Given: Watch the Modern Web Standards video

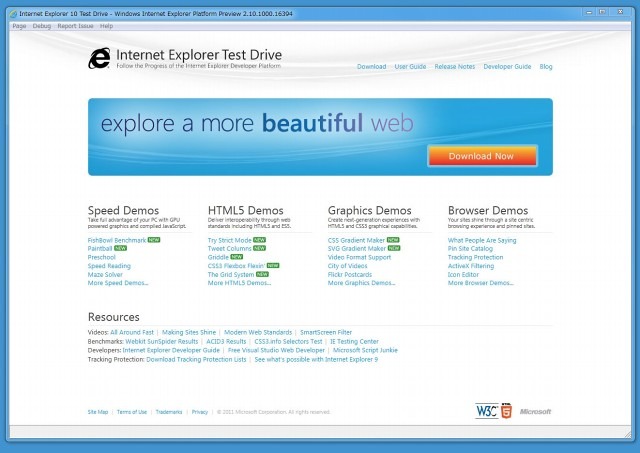Looking at the screenshot, I should [258, 333].
